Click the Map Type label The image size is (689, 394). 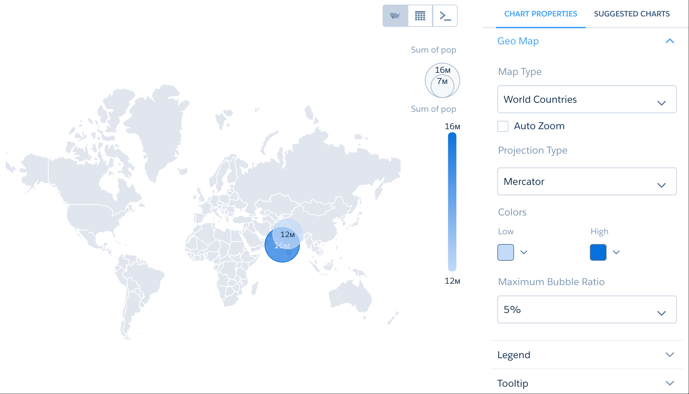(520, 72)
